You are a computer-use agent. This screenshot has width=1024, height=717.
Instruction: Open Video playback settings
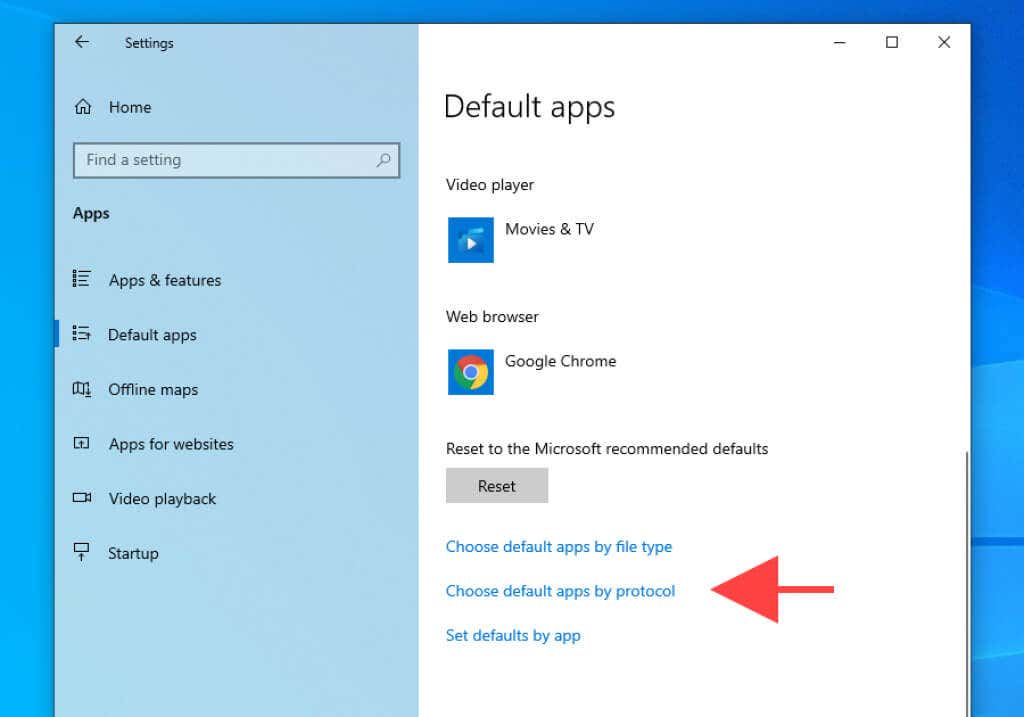pos(162,499)
